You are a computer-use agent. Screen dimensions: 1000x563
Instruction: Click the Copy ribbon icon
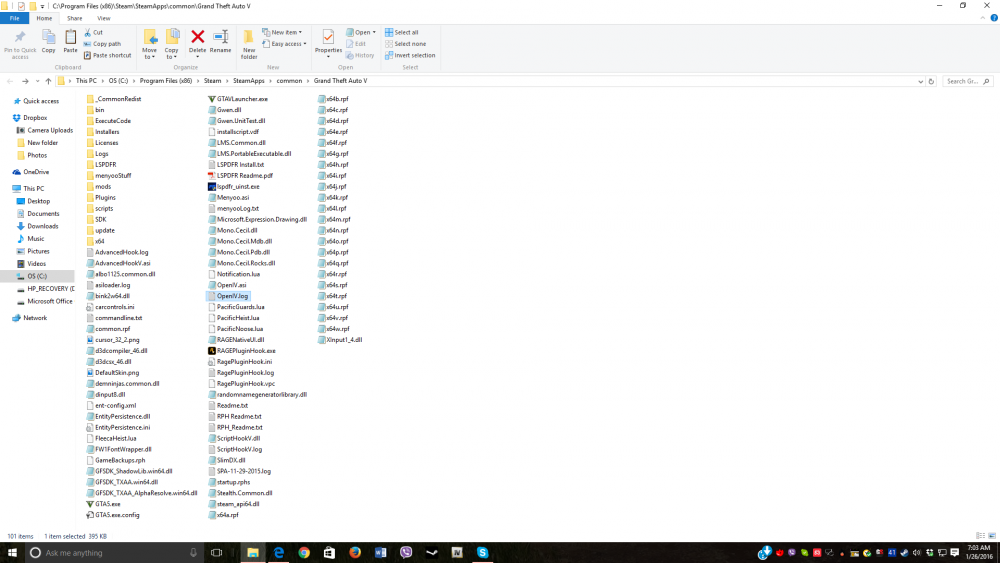point(48,41)
